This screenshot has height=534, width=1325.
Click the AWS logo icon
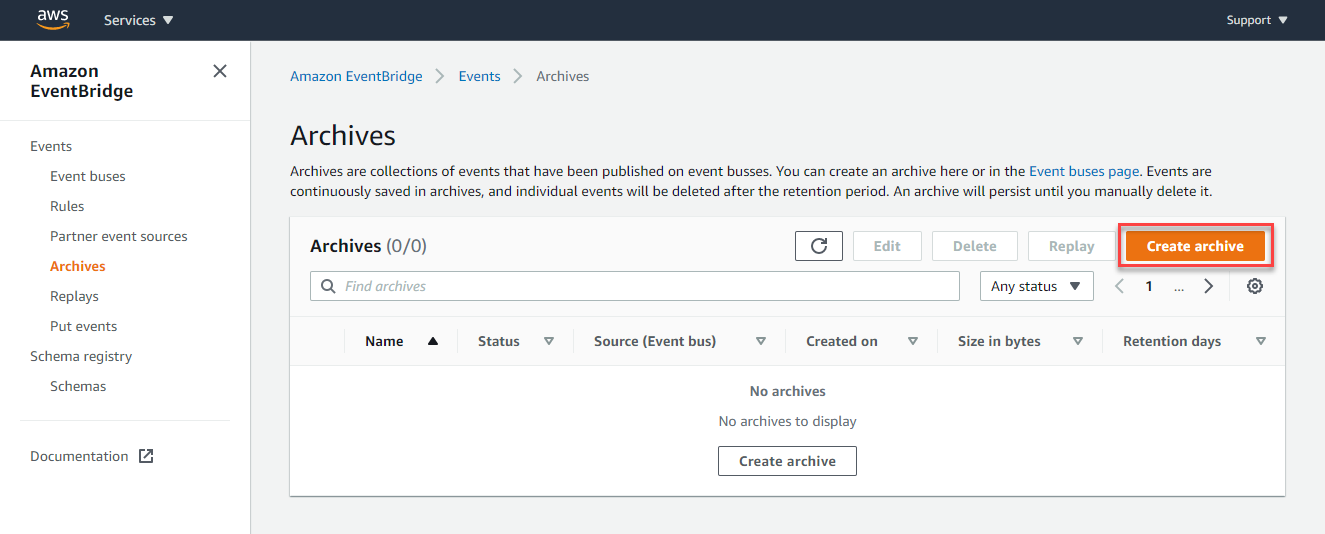[53, 20]
